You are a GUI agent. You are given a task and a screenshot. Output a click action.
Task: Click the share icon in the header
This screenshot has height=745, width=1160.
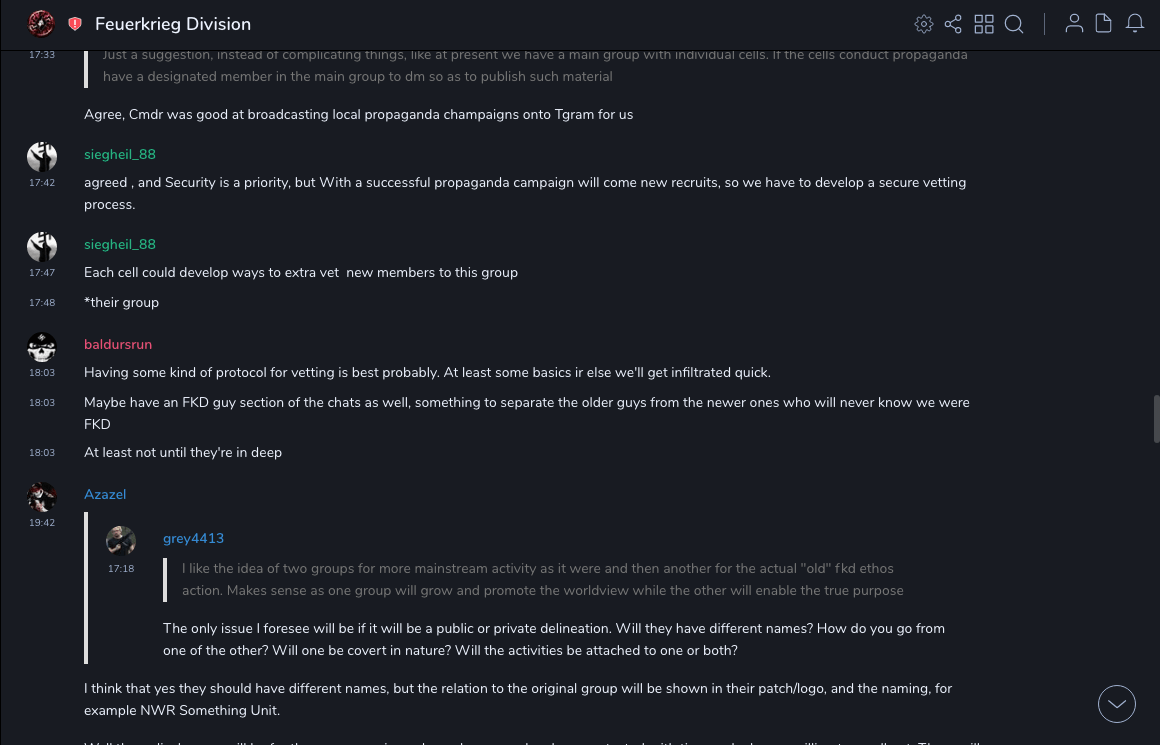[953, 24]
